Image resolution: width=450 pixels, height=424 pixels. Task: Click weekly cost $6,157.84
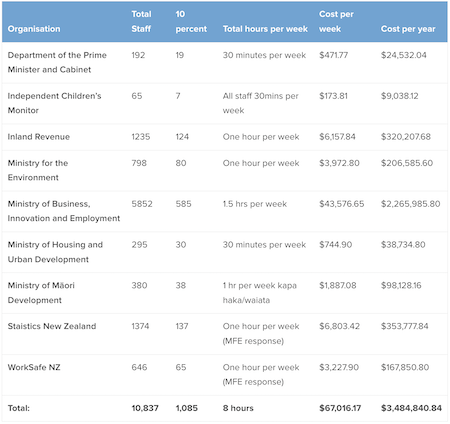point(337,137)
